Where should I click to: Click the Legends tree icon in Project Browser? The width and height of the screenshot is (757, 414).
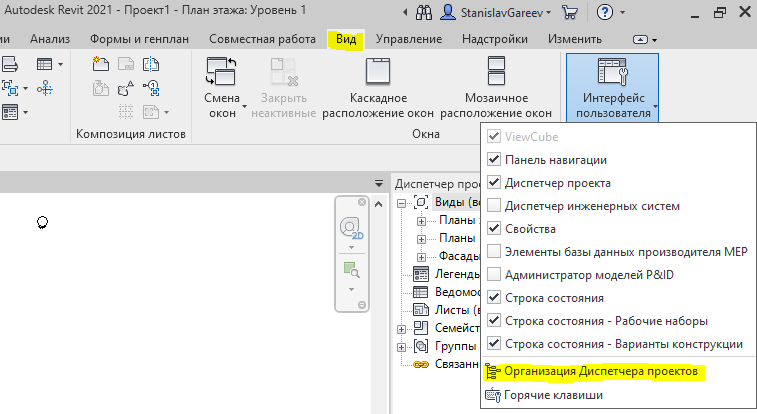[421, 274]
